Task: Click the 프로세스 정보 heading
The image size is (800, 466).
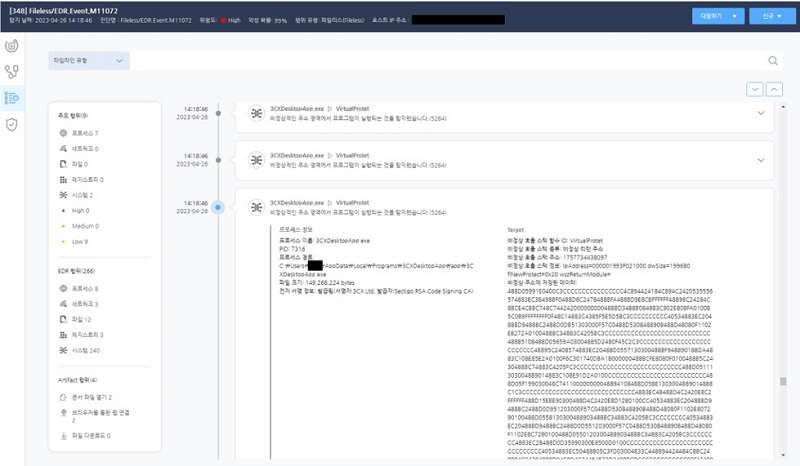Action: tap(295, 230)
